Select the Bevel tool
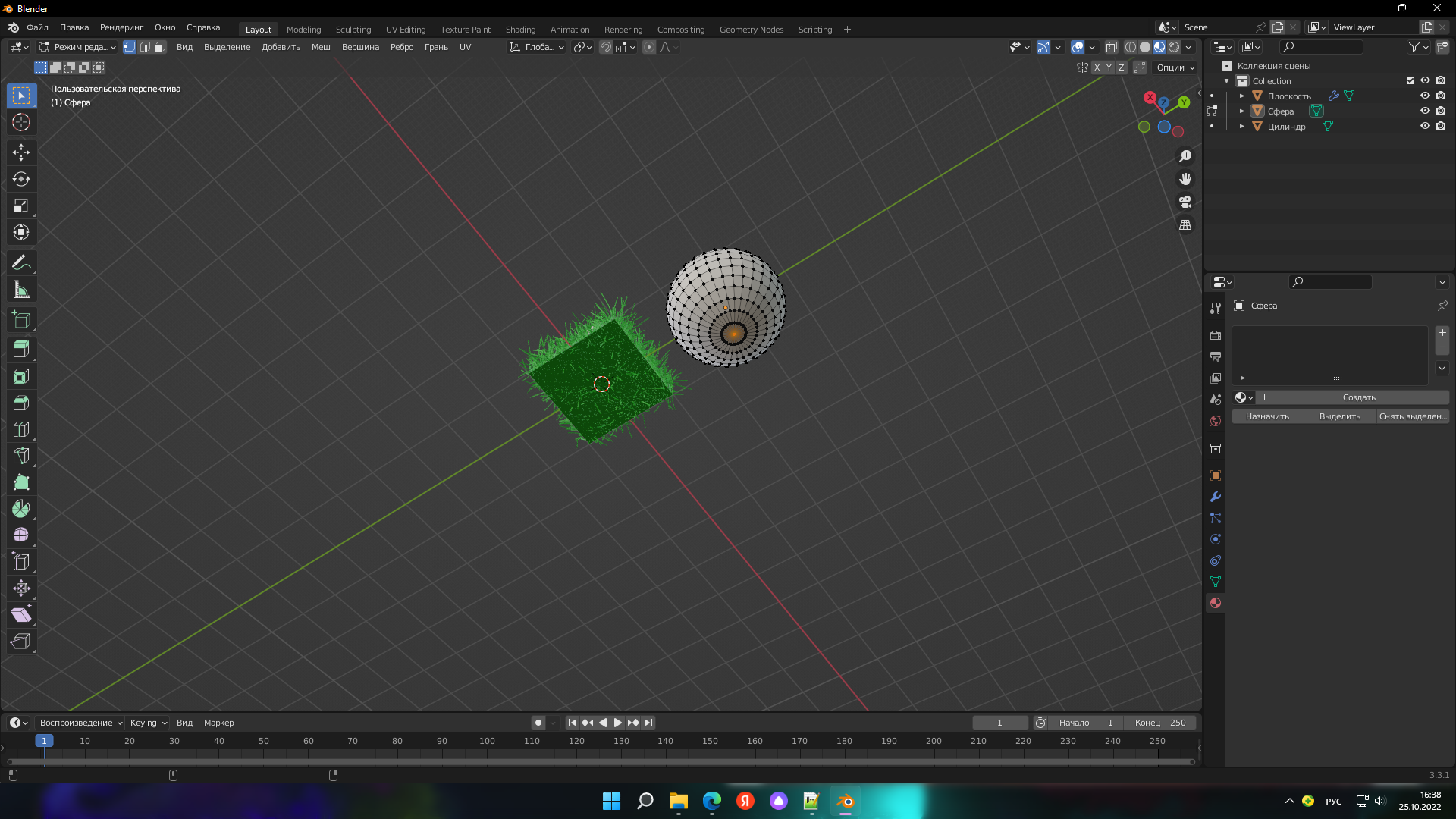Screen dimensions: 1456x819 21,403
